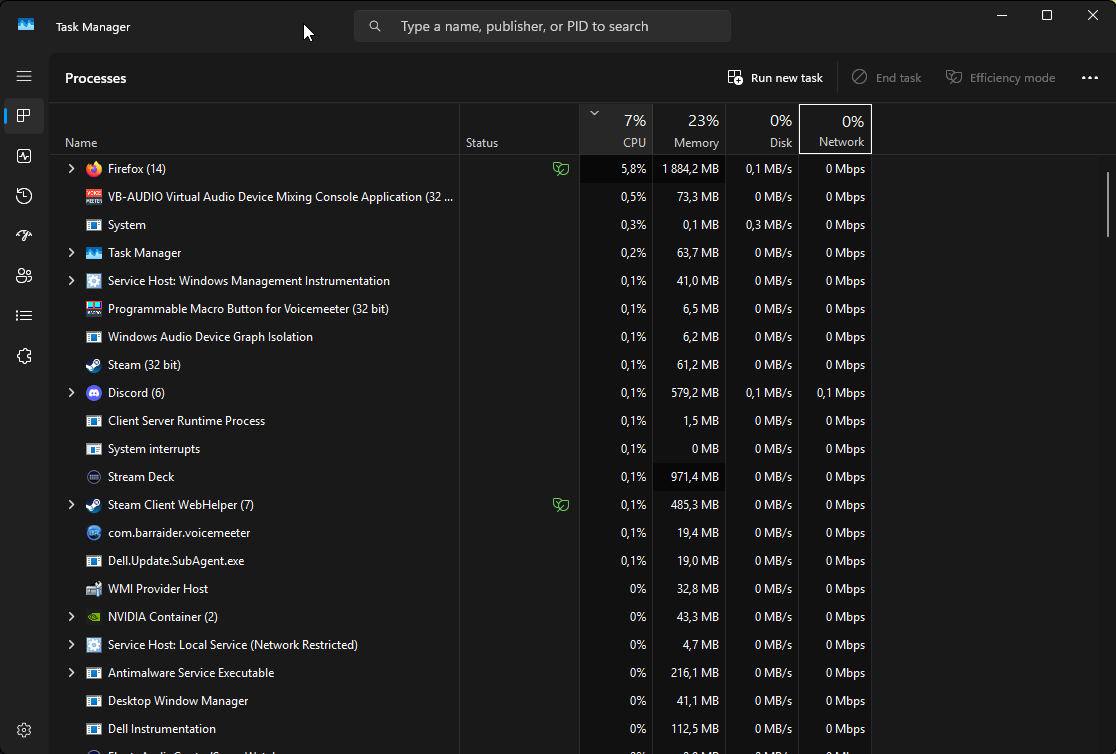Expand Steam Client WebHelper (7) group

71,505
